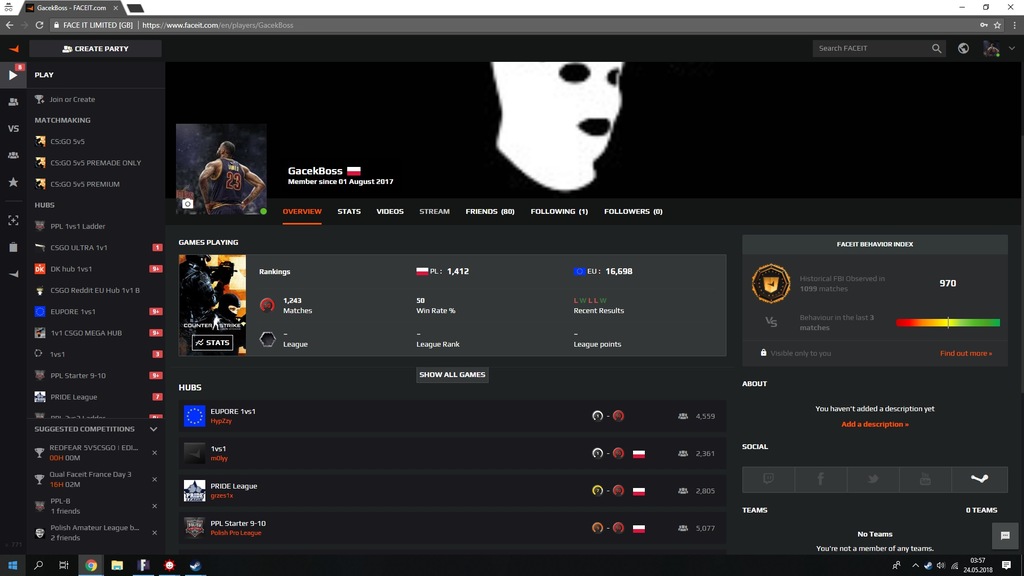Open the Following (1) tab
The height and width of the screenshot is (576, 1024).
coord(559,212)
